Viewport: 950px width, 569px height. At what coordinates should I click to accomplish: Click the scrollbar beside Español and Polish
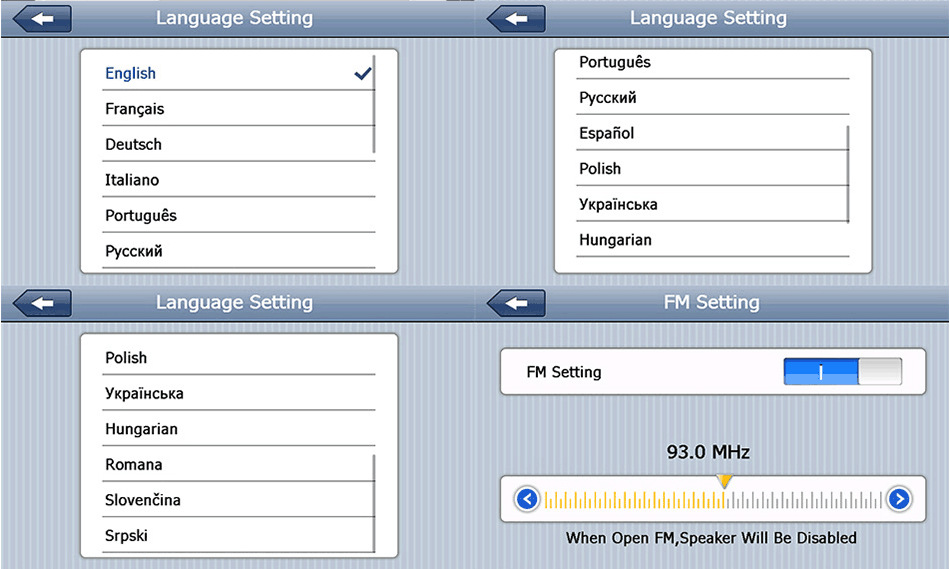tap(848, 174)
